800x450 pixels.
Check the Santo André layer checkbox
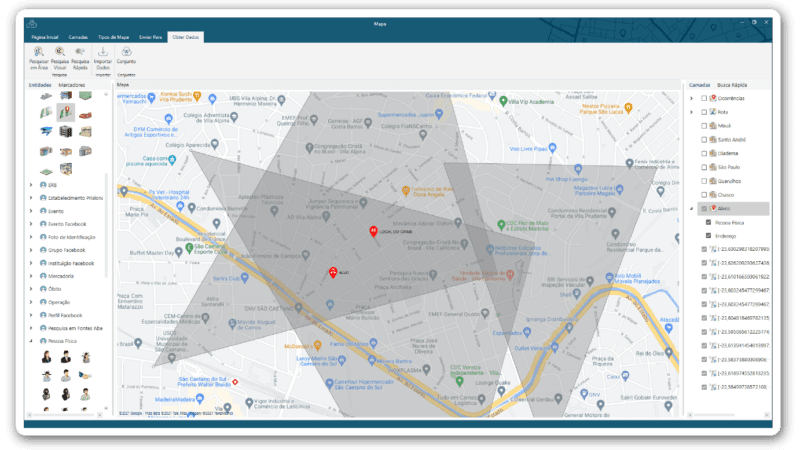pos(704,139)
